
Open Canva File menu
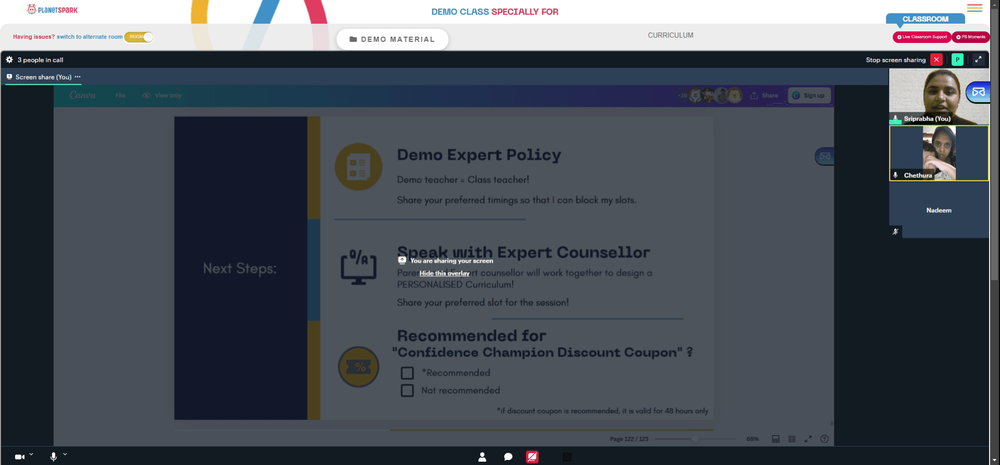click(120, 95)
